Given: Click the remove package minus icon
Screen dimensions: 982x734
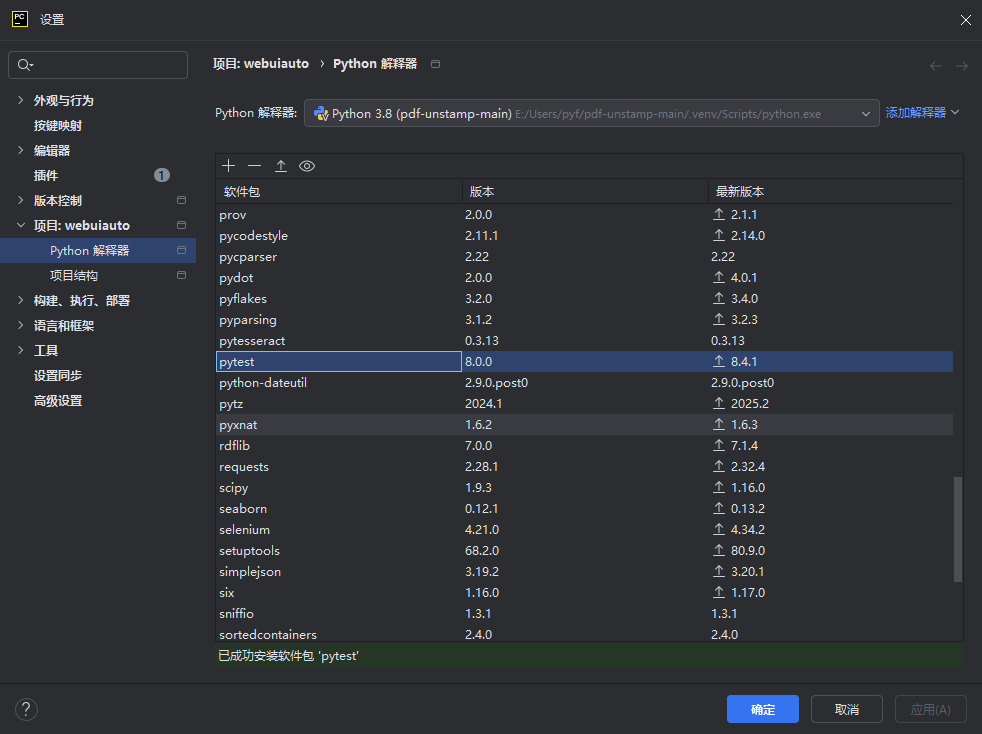Looking at the screenshot, I should click(x=254, y=166).
